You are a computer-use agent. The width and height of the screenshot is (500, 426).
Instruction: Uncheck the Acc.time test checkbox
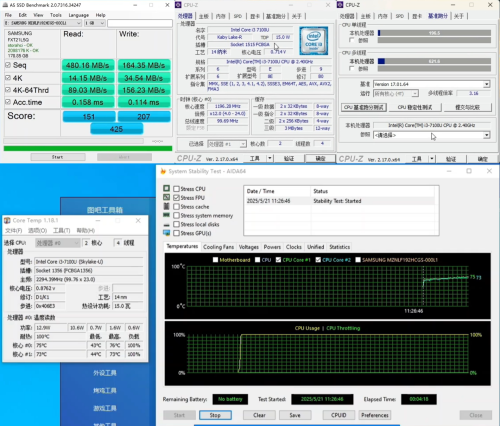tap(8, 102)
